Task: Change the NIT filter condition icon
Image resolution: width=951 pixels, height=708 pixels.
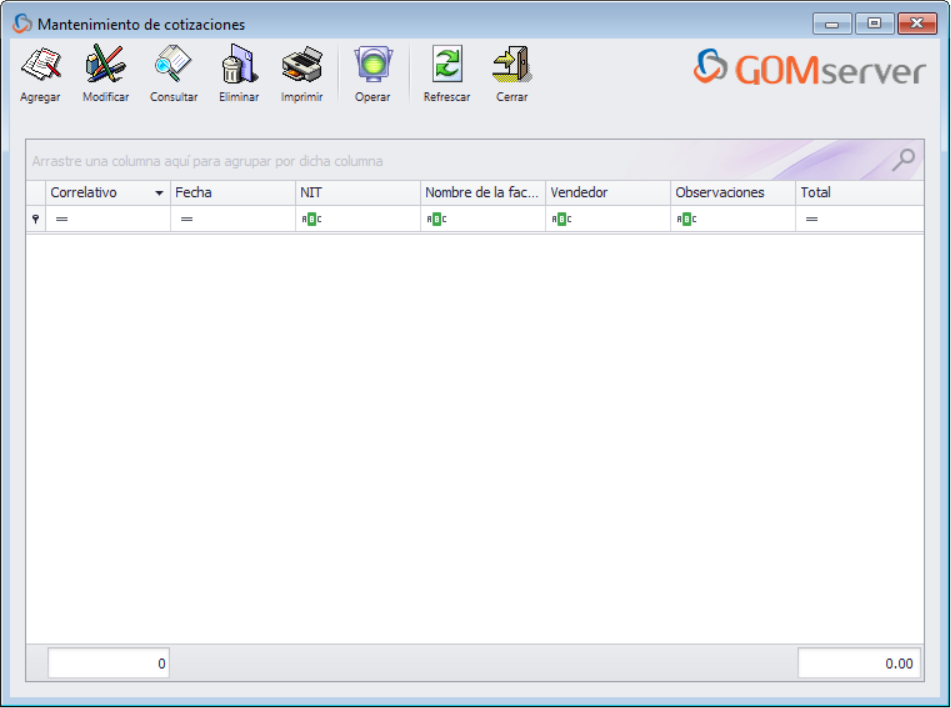Action: pyautogui.click(x=311, y=217)
